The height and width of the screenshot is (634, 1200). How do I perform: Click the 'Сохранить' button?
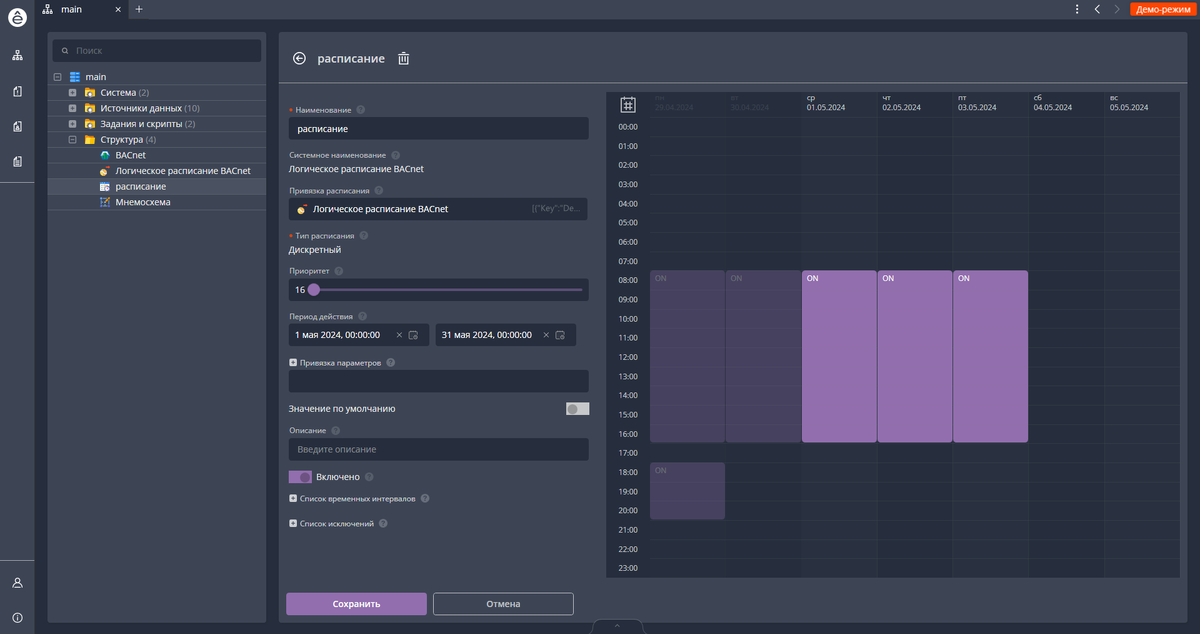pos(356,604)
